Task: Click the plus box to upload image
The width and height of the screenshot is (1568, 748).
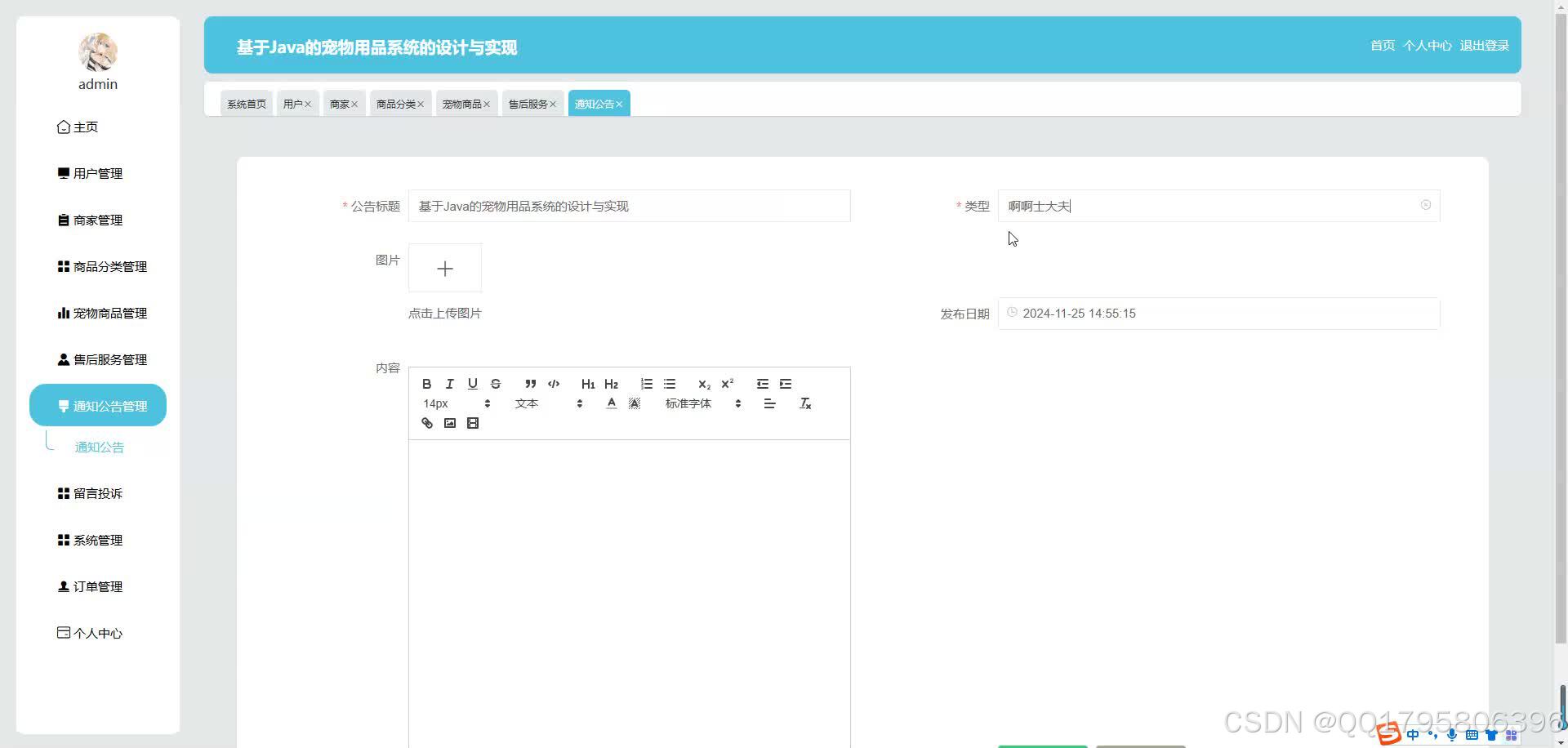Action: (x=445, y=268)
